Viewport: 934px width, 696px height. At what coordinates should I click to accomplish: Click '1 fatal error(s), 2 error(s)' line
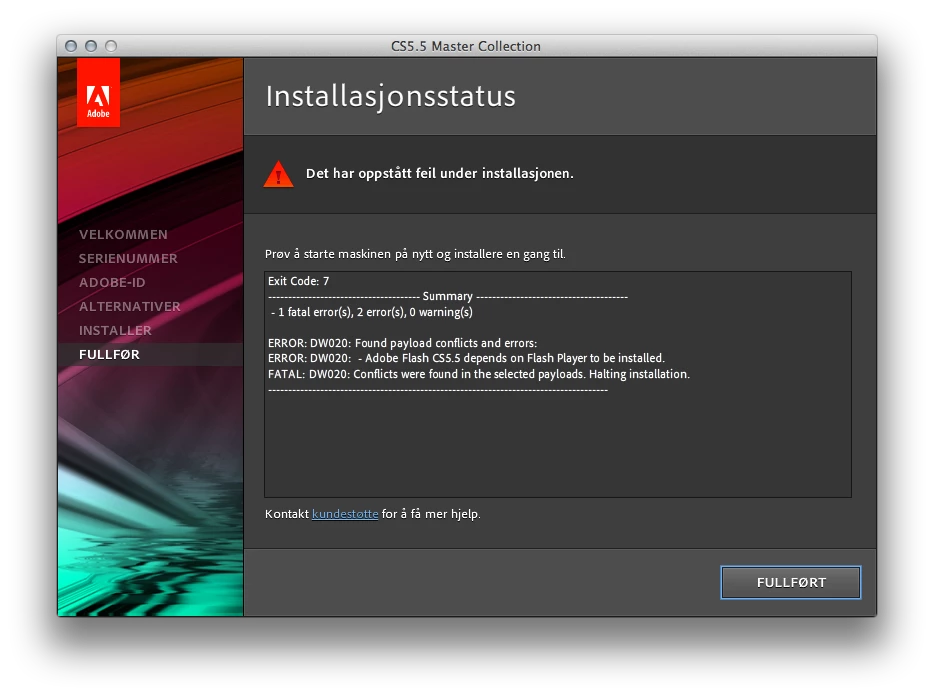pos(372,312)
